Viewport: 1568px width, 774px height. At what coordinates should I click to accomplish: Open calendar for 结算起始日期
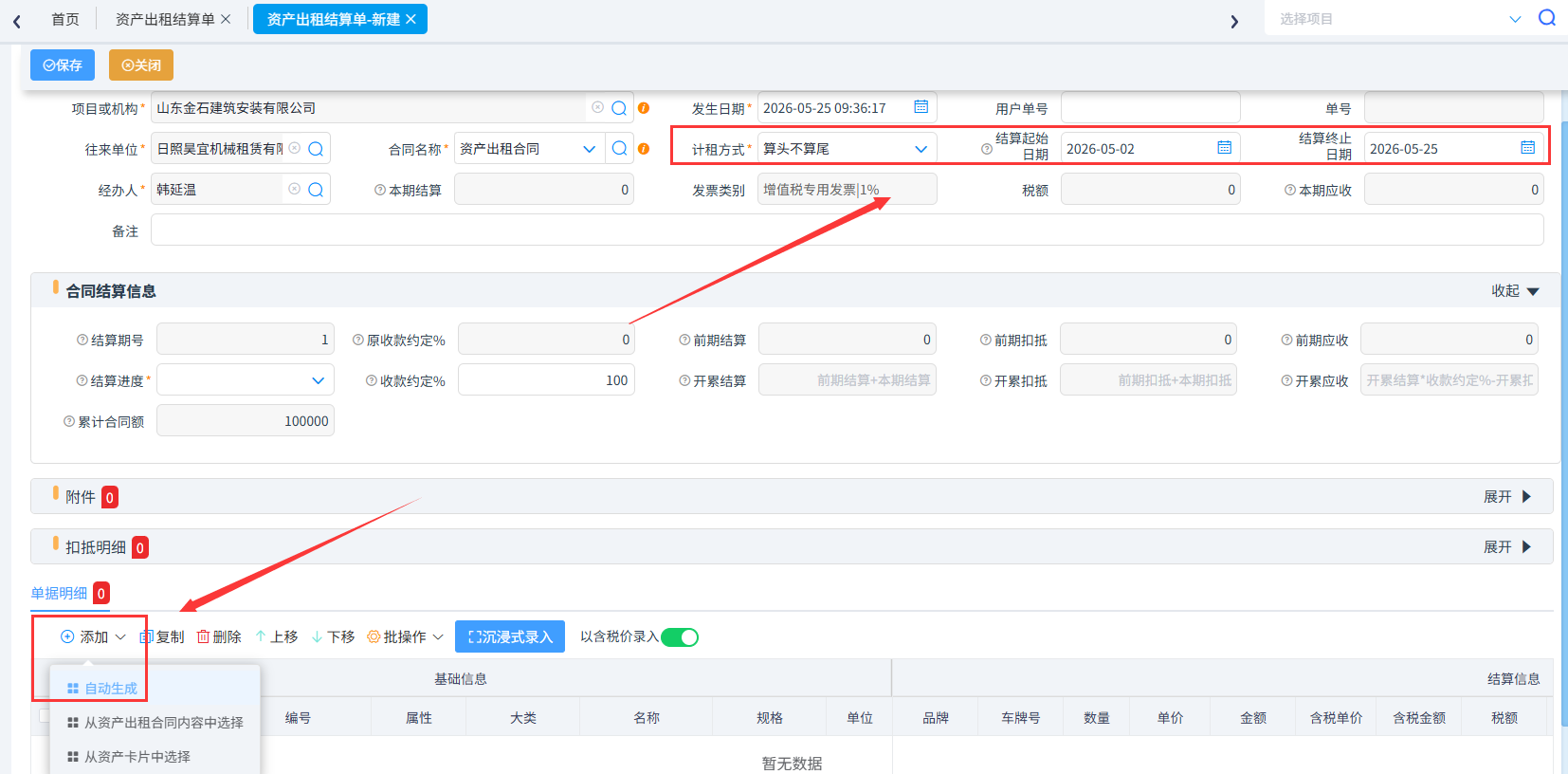pos(1224,148)
